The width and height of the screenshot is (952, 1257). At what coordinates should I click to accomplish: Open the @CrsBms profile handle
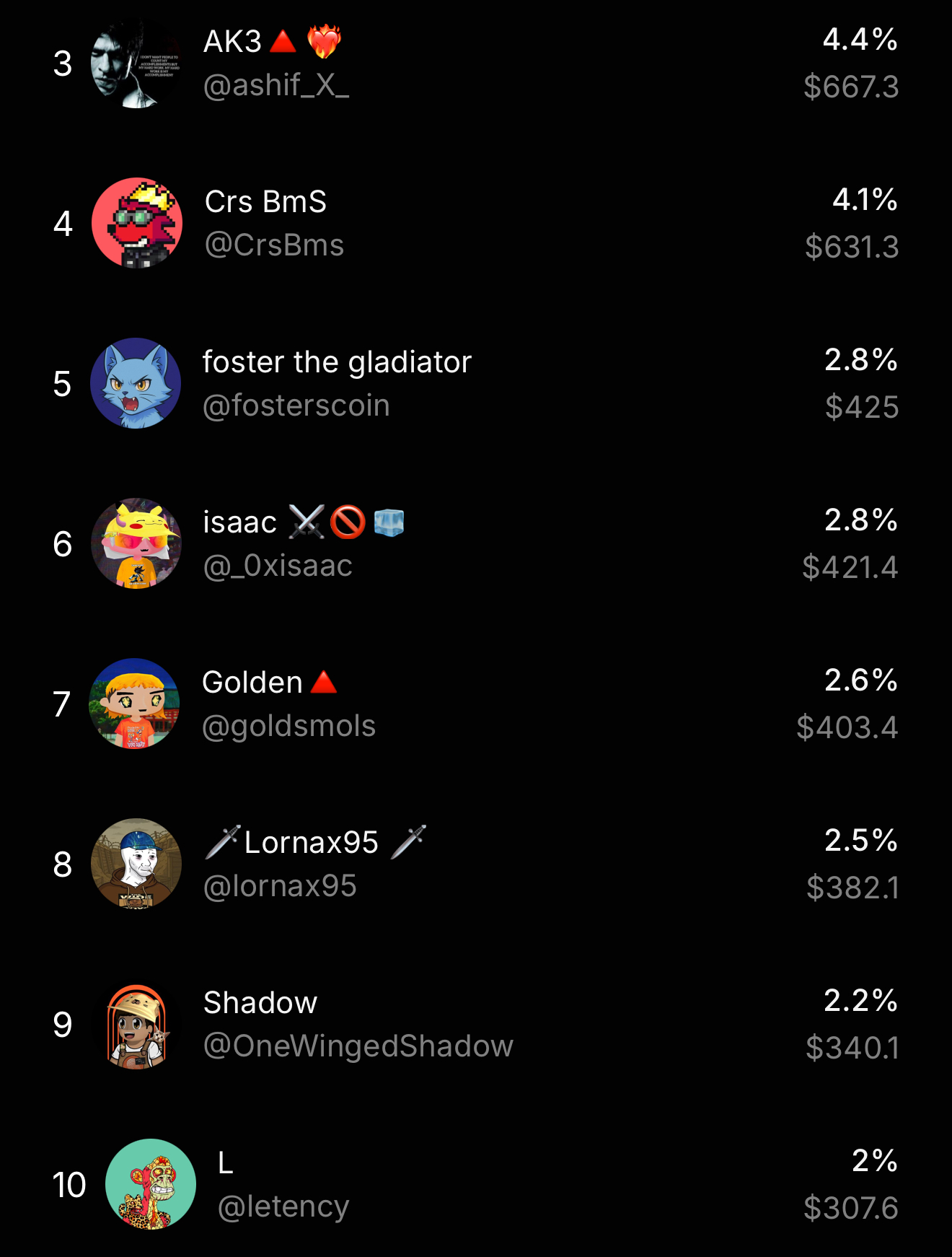pos(275,245)
